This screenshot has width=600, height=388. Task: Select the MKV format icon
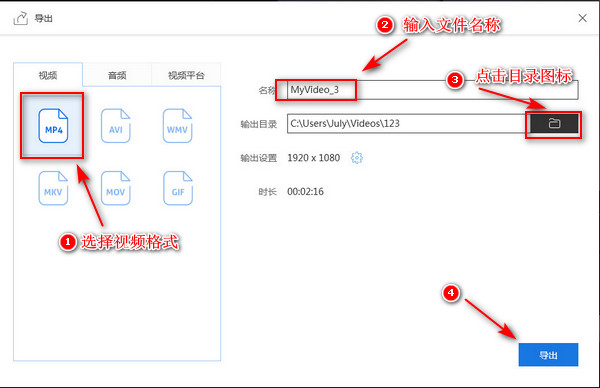(x=53, y=188)
